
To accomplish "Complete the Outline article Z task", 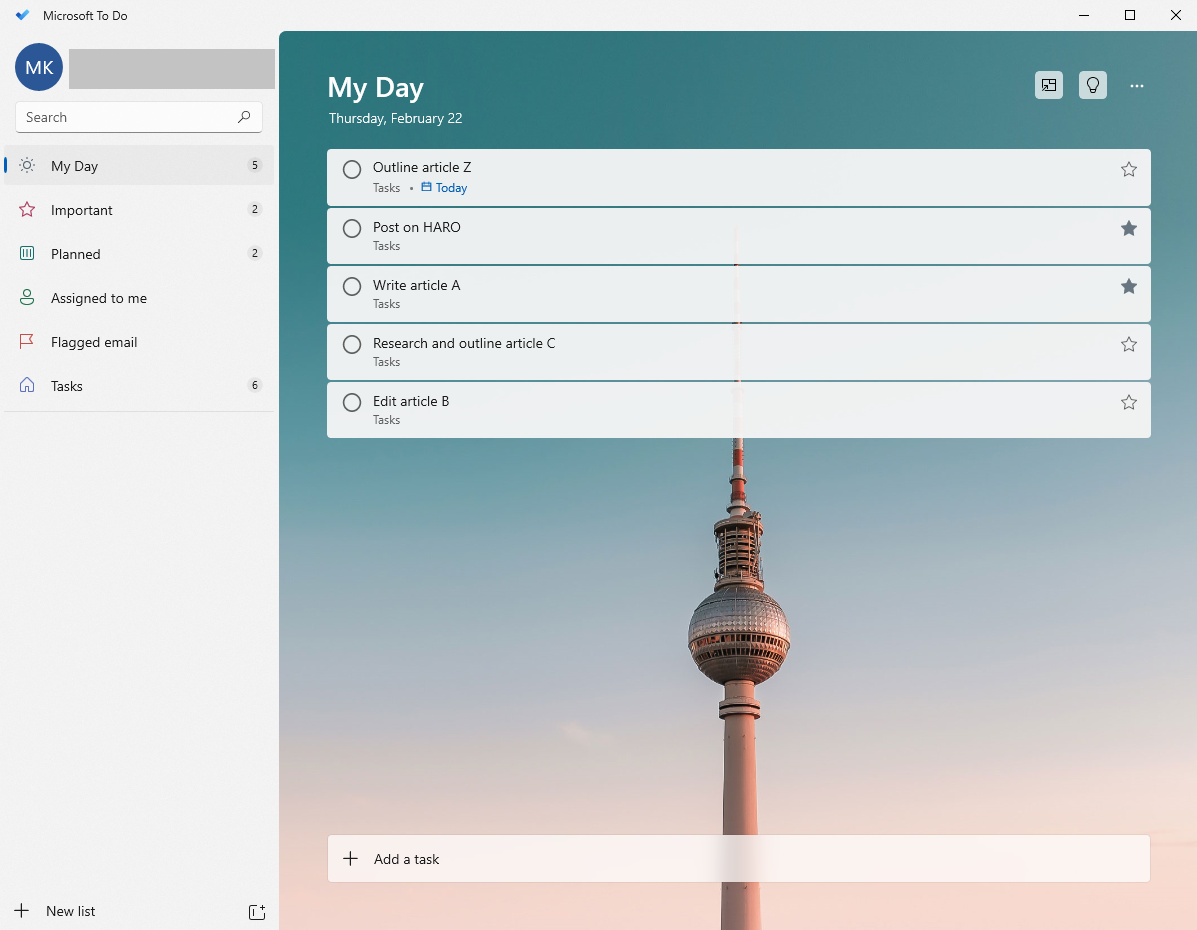I will [352, 170].
